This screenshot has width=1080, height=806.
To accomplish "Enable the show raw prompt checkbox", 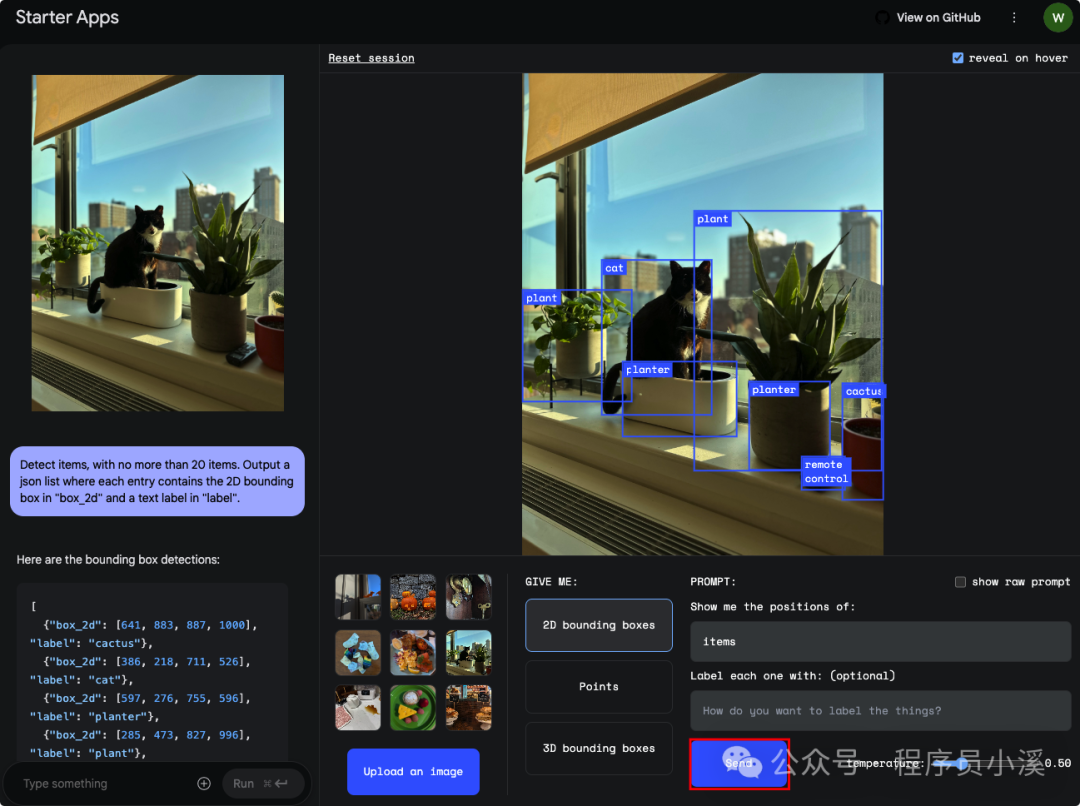I will (960, 582).
